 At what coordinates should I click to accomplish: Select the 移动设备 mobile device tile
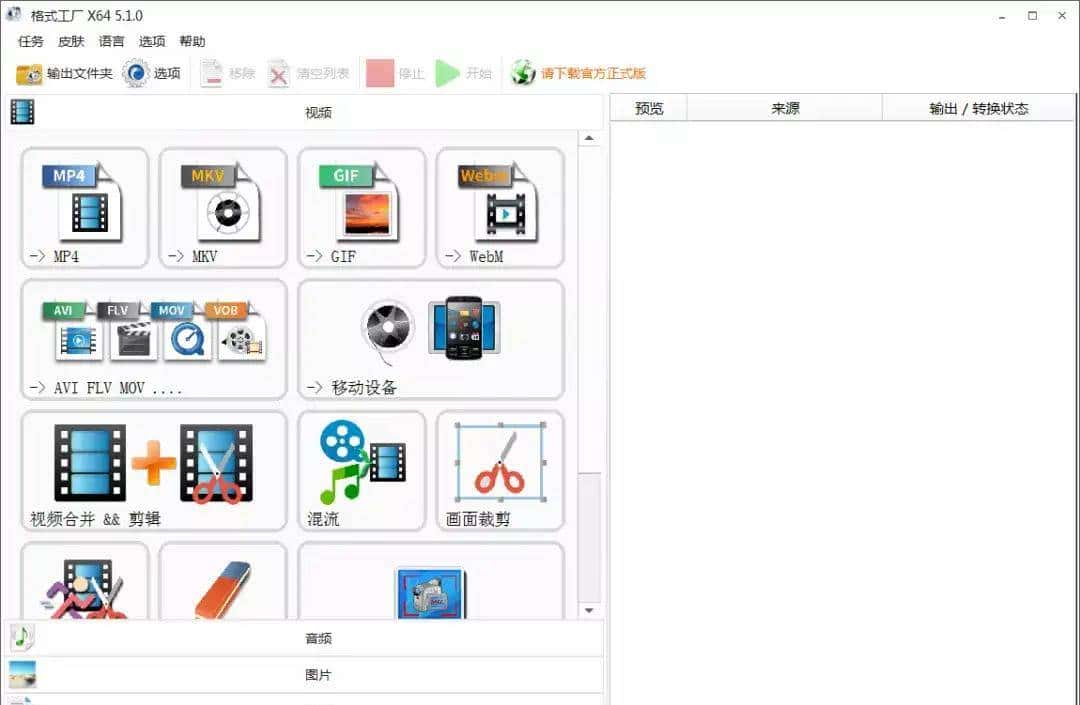[430, 338]
